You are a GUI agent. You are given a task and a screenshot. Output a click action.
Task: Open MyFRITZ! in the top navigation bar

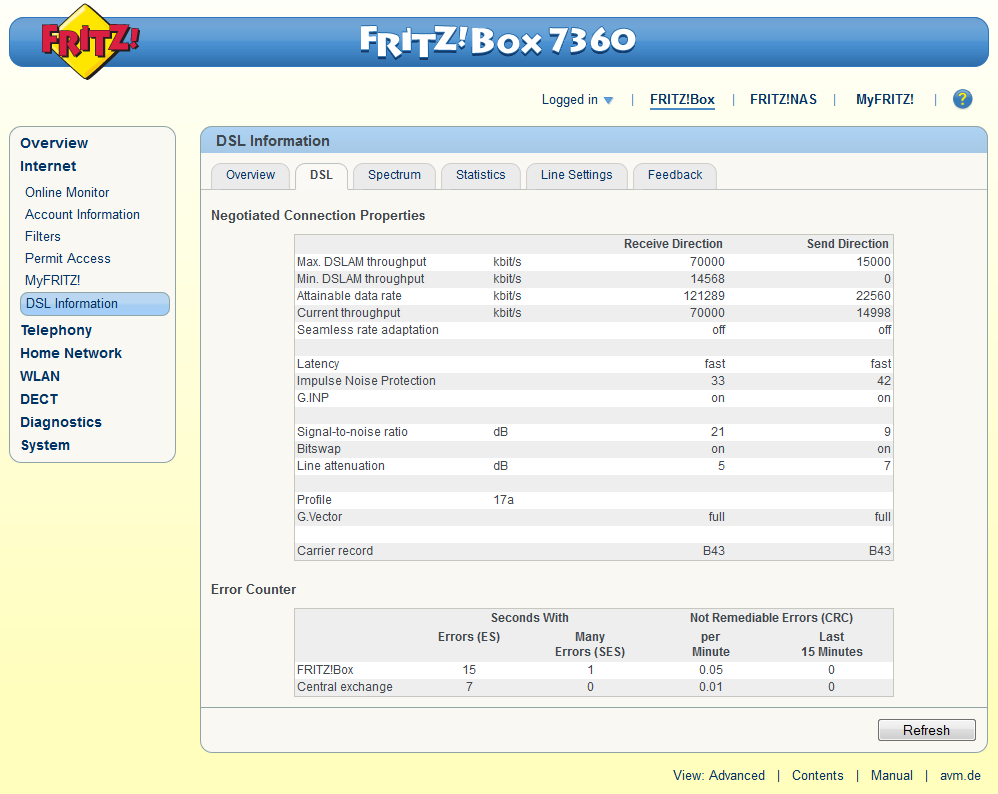coord(884,99)
